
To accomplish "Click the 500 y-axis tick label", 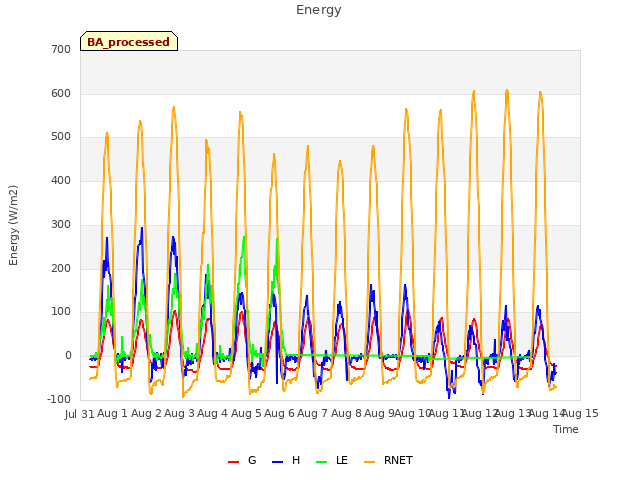I will [x=61, y=137].
